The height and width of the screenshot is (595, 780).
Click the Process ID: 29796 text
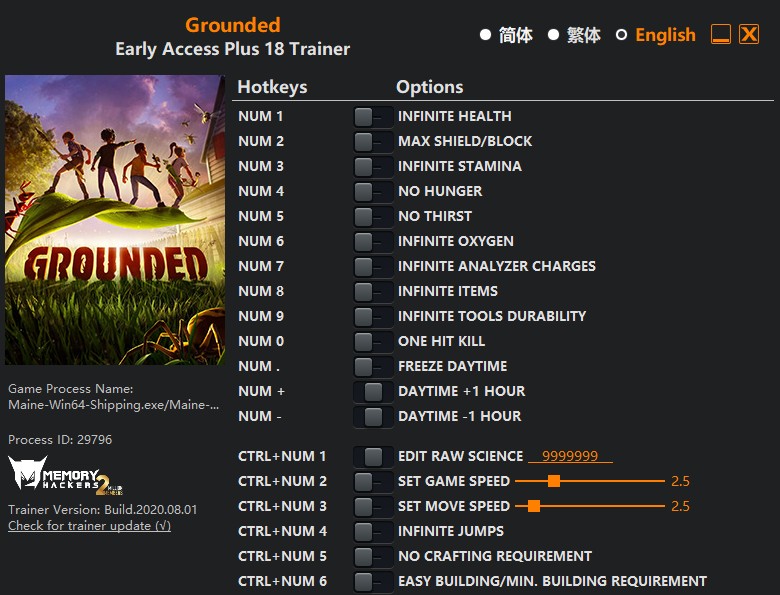point(60,440)
